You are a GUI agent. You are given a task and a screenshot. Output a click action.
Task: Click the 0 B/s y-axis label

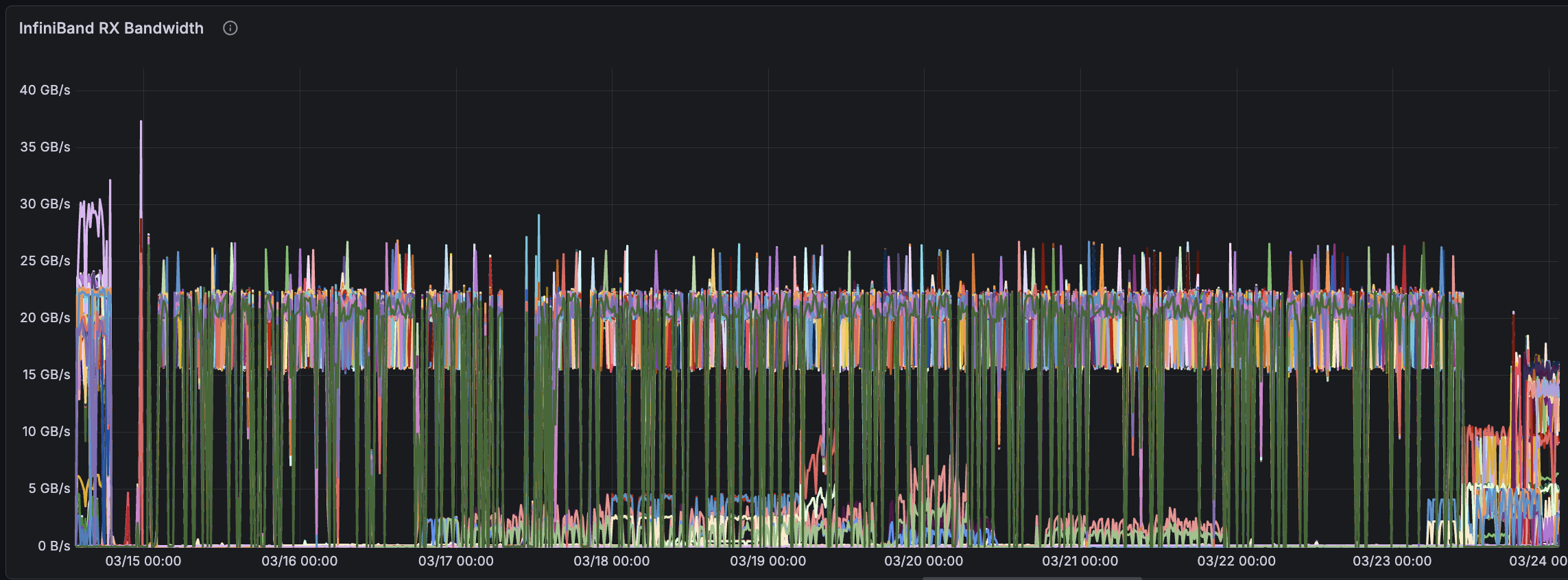[x=54, y=546]
